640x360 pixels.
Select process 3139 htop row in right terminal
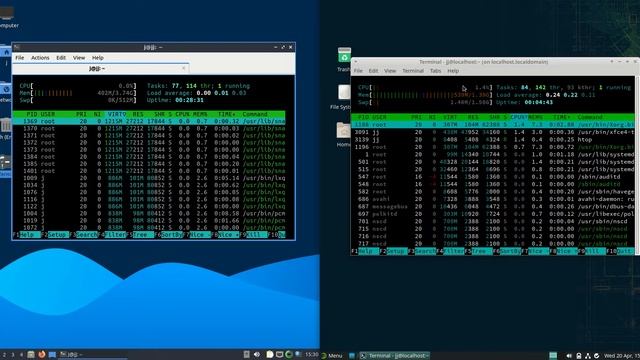tap(493, 140)
